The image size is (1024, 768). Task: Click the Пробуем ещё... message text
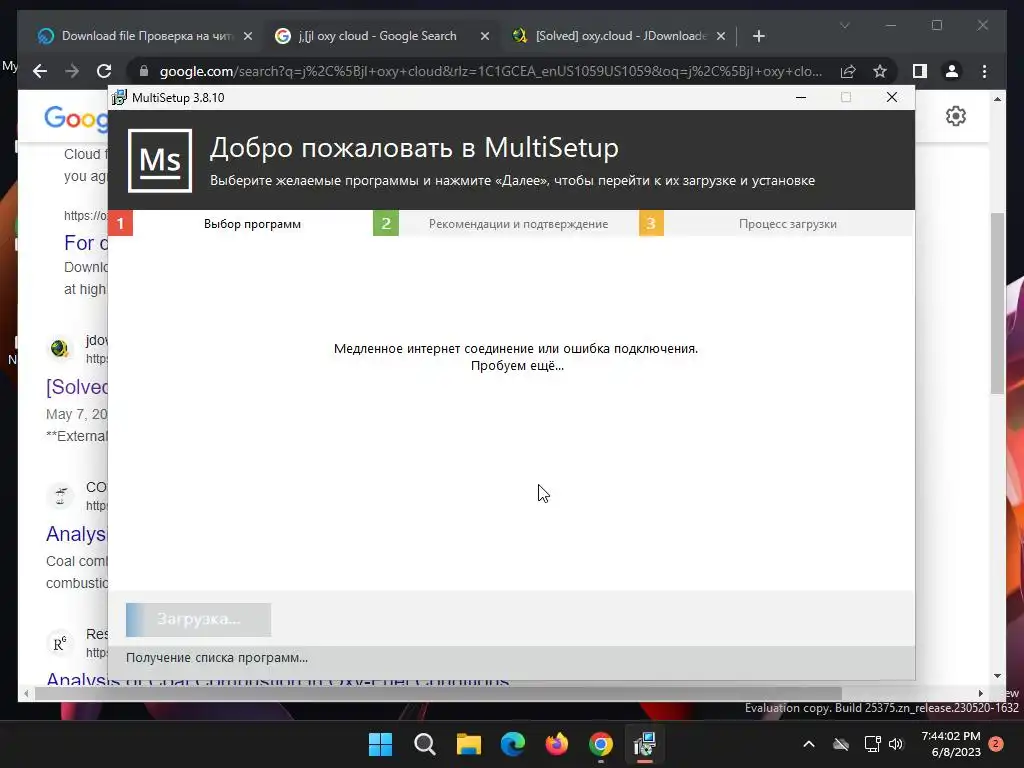(517, 366)
